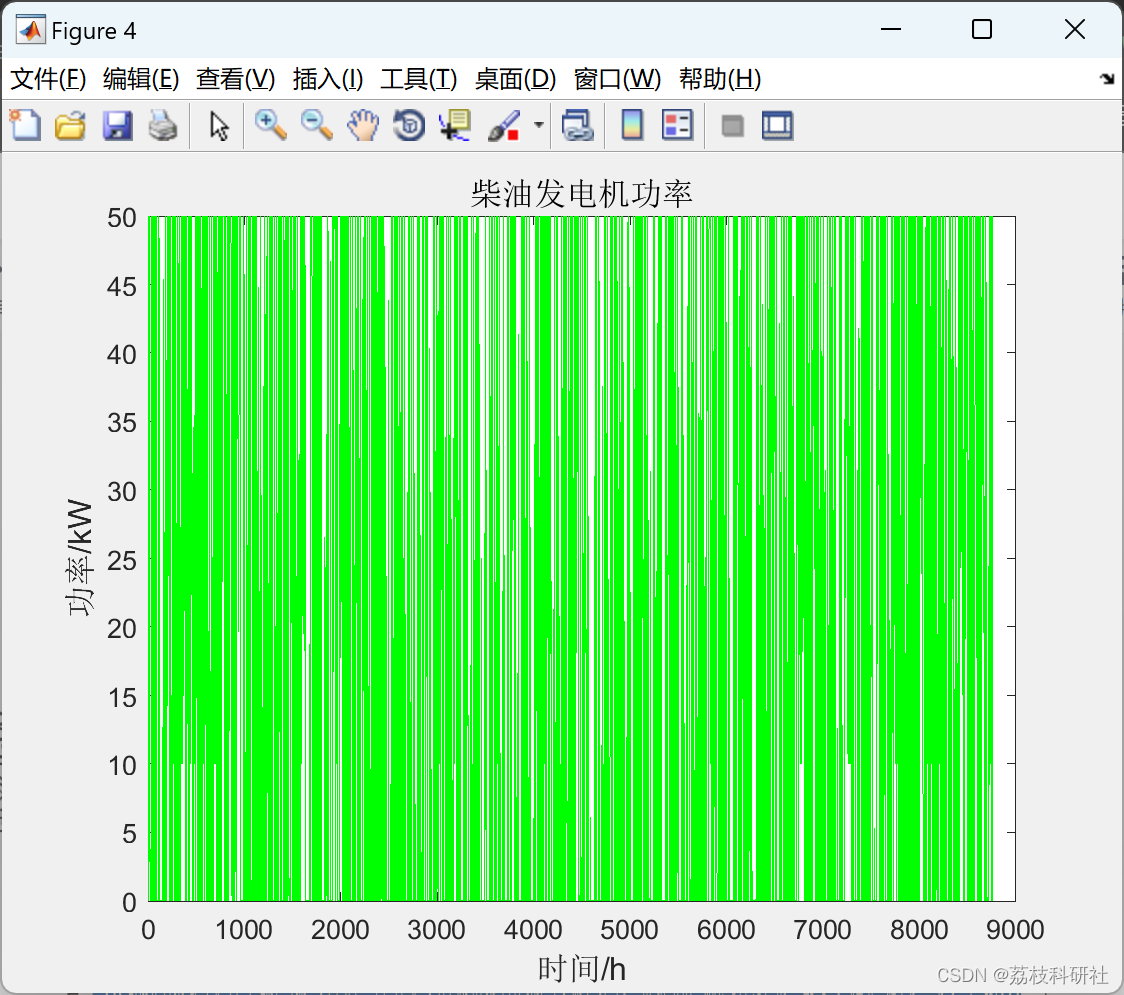Click the y-axis label 功率/kW
The image size is (1124, 995).
pos(80,558)
